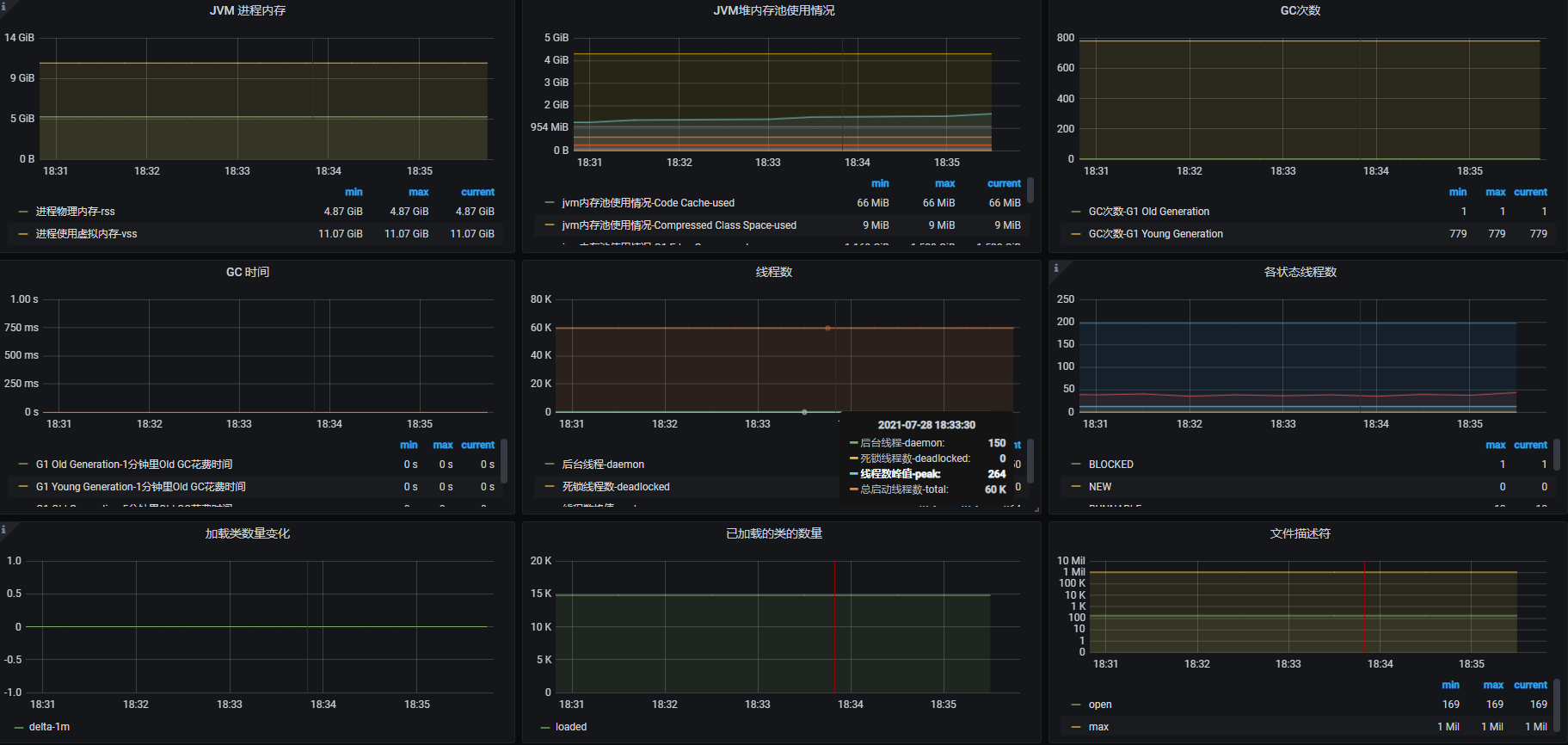Toggle the GC次数-G1 Young Generation series
Screen dimensions: 1568x745
click(x=1156, y=234)
